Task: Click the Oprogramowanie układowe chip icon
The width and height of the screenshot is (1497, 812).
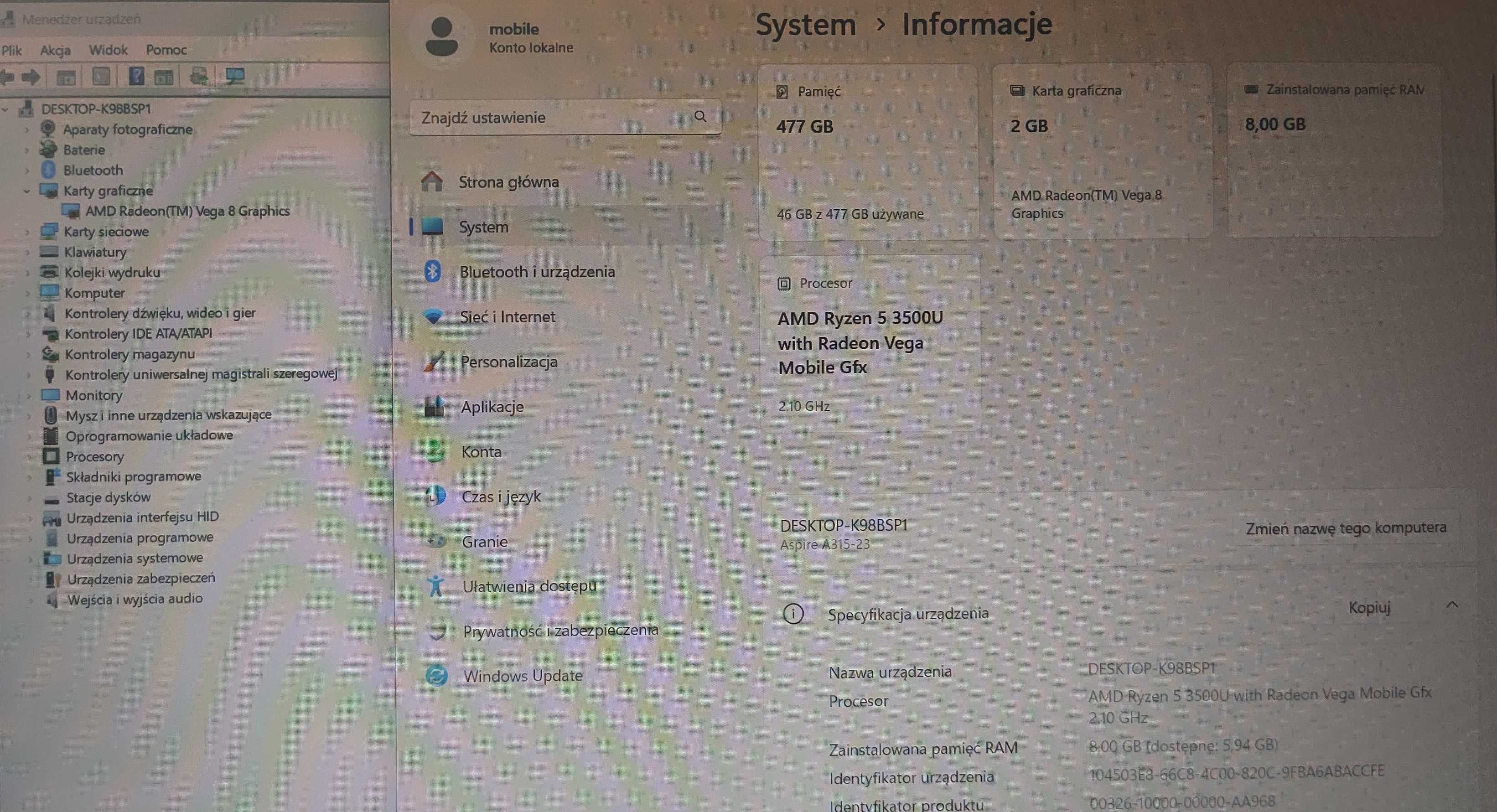Action: coord(51,435)
